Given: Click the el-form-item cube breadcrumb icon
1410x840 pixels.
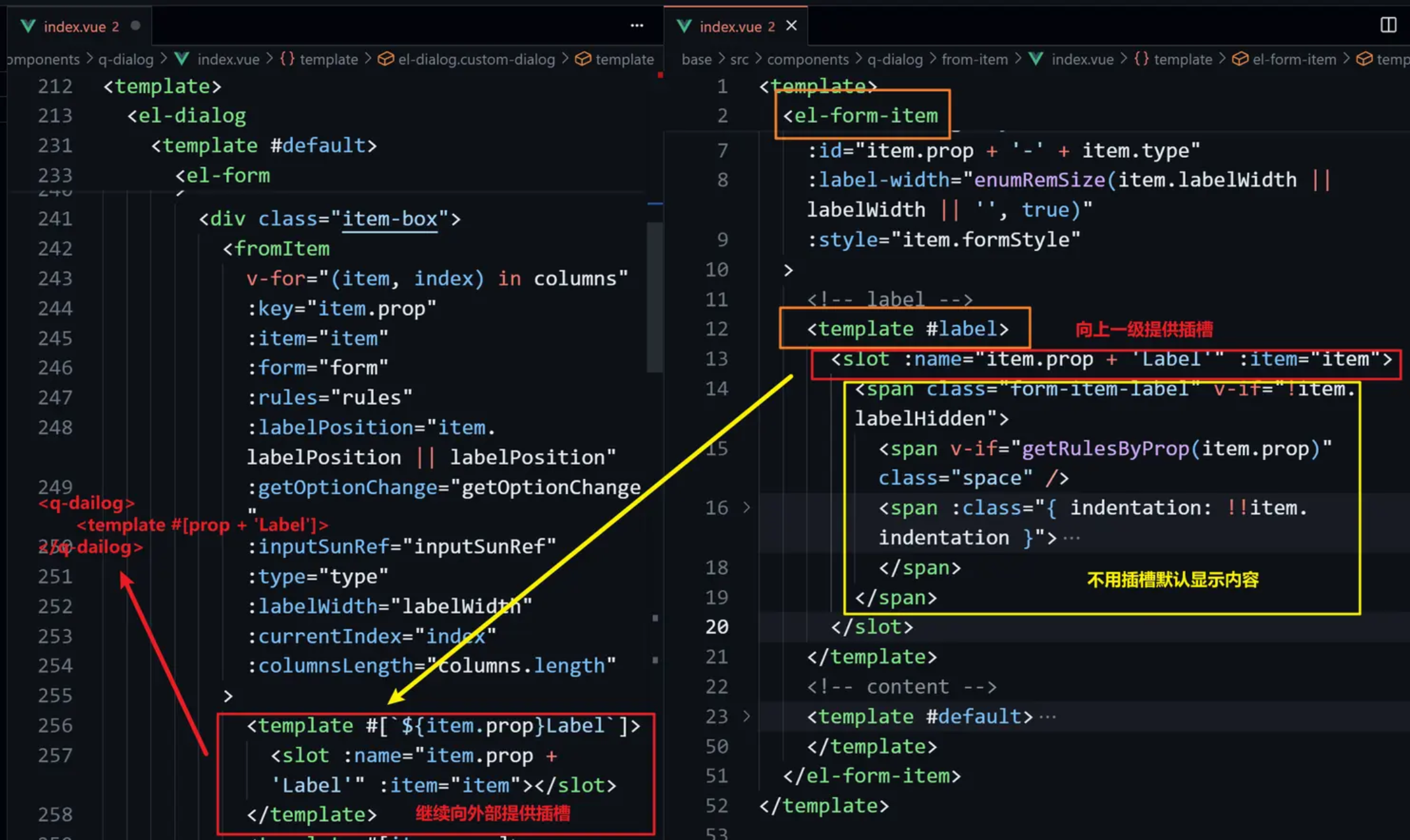Looking at the screenshot, I should tap(1239, 59).
